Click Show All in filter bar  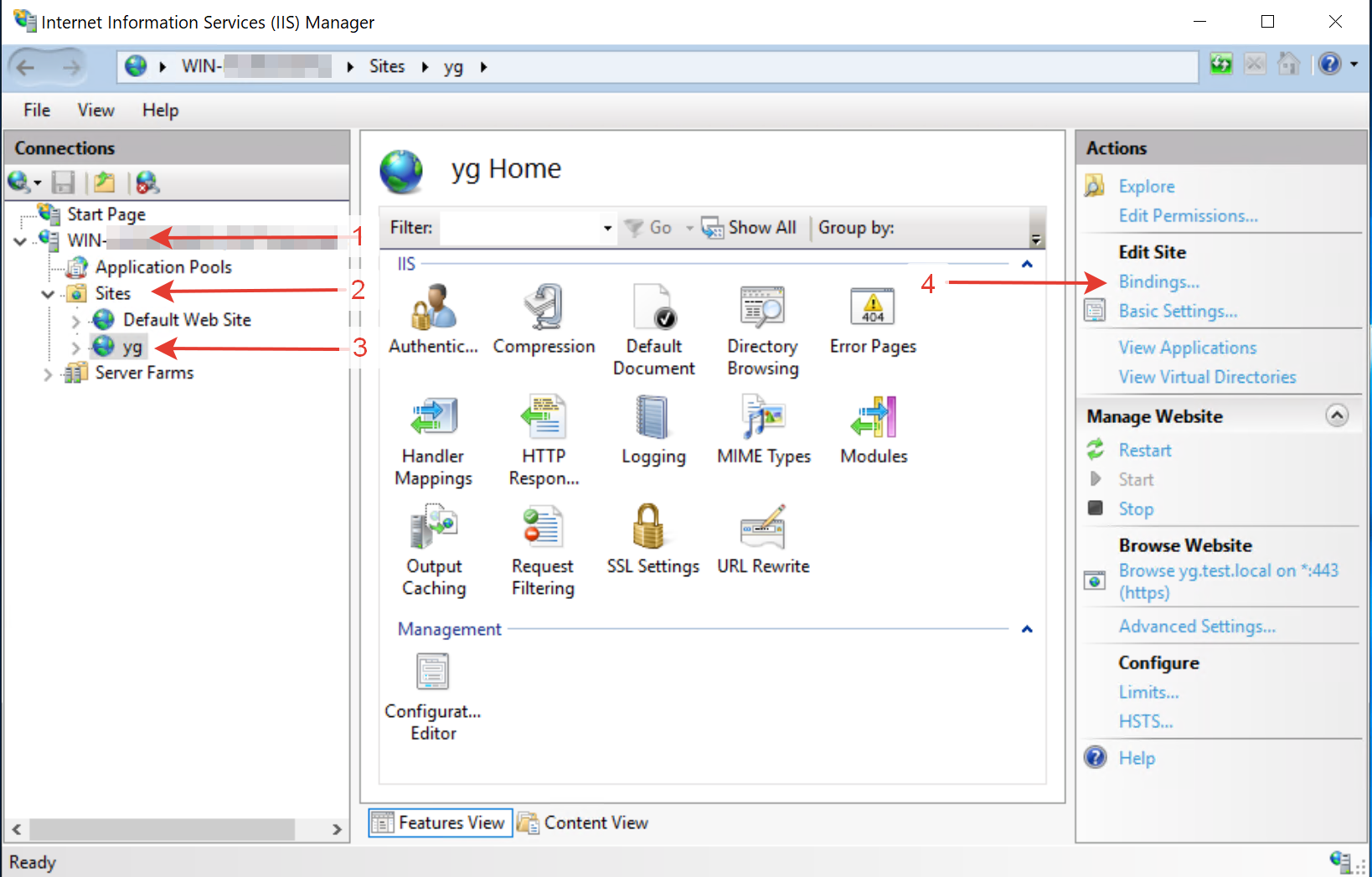[x=750, y=227]
